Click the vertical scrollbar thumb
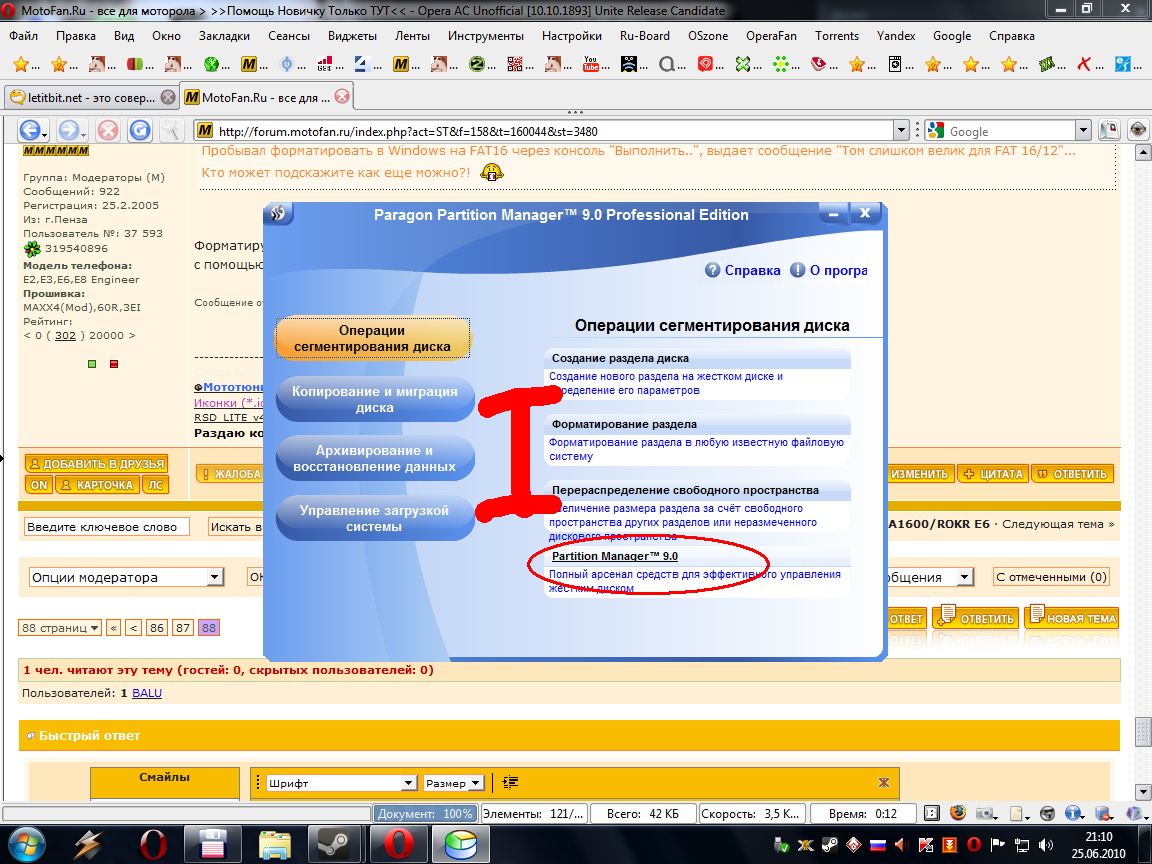Image resolution: width=1152 pixels, height=864 pixels. coord(1142,730)
